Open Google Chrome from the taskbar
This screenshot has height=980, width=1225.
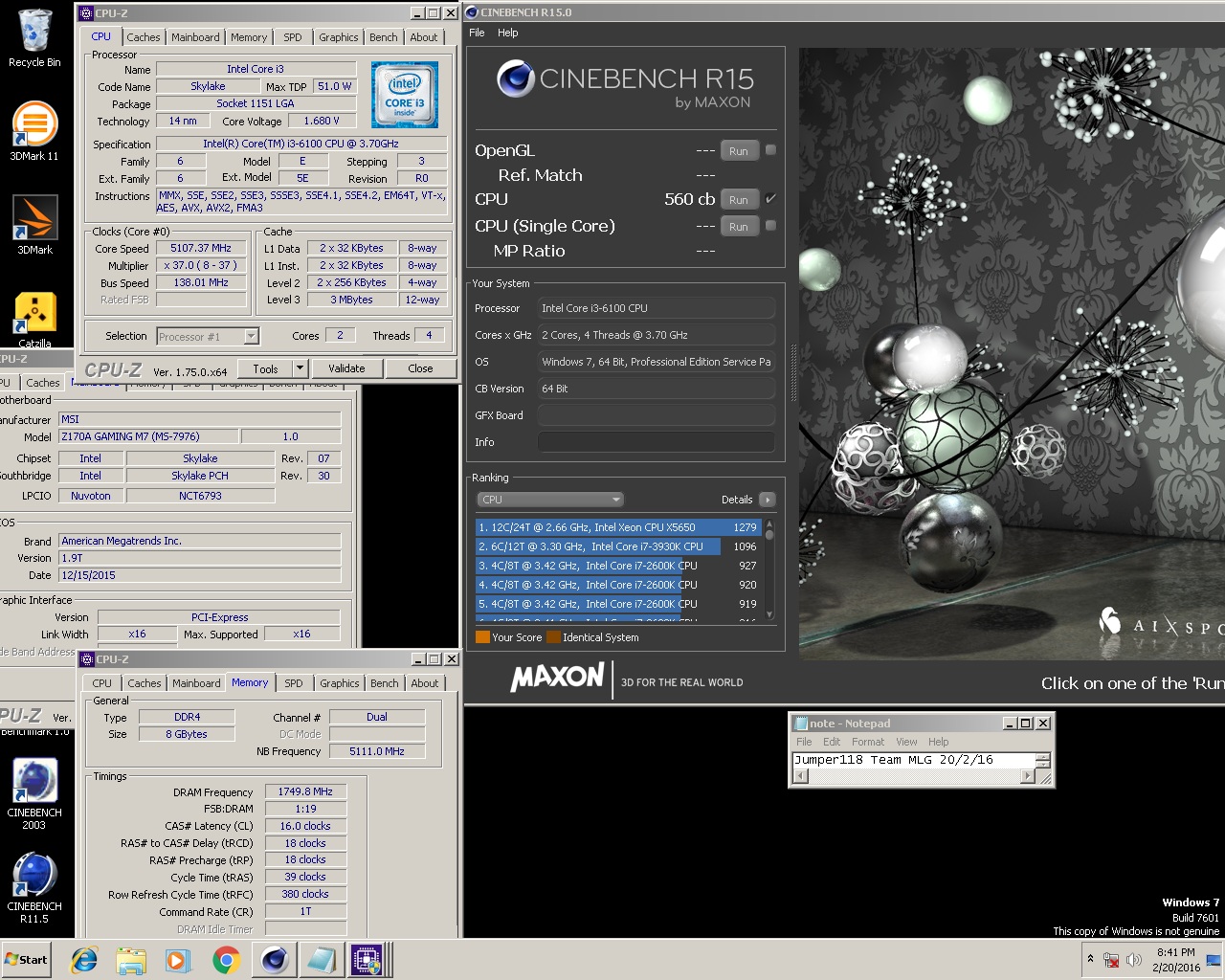(x=227, y=960)
